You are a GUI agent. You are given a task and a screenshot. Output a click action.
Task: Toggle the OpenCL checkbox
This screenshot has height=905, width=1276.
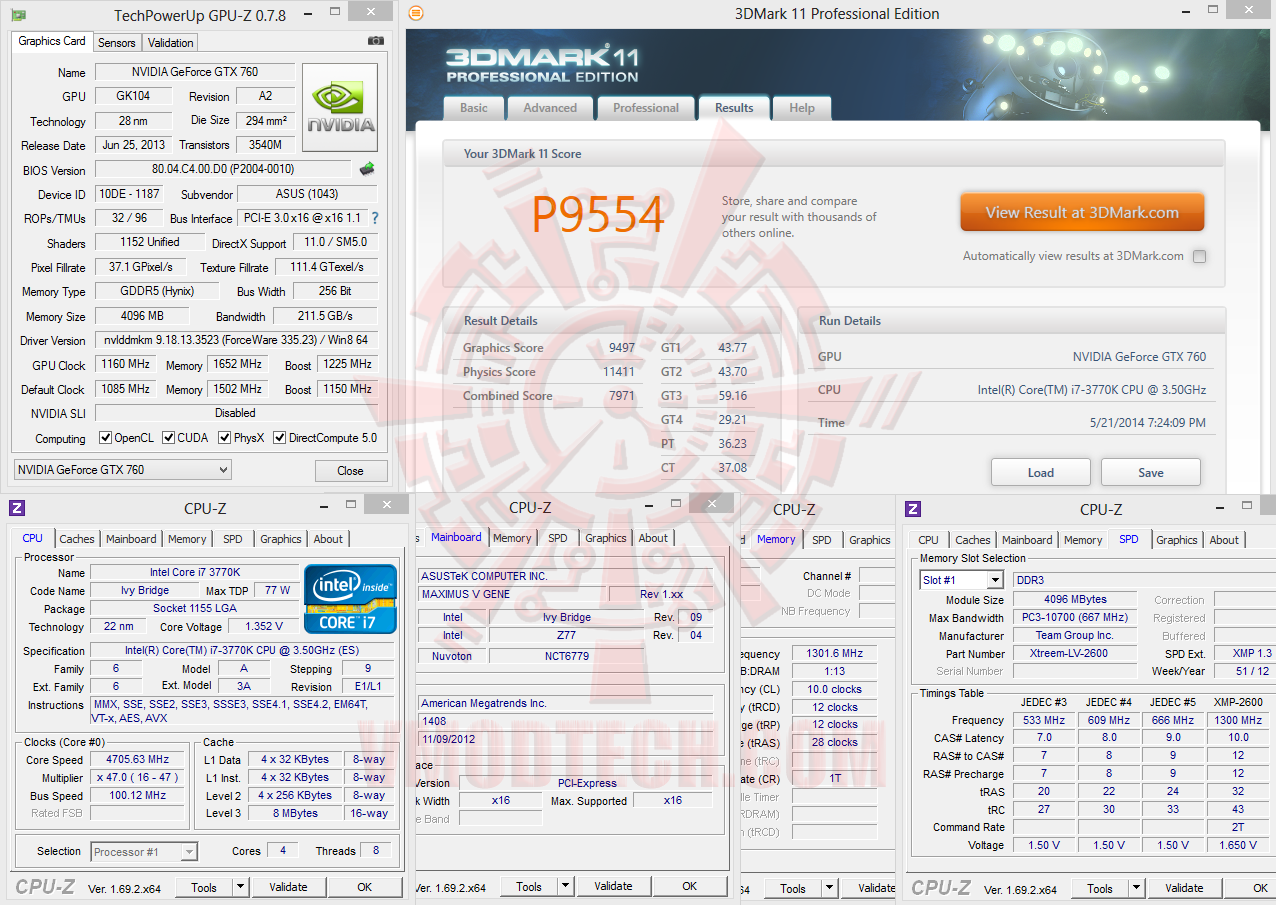tap(105, 438)
